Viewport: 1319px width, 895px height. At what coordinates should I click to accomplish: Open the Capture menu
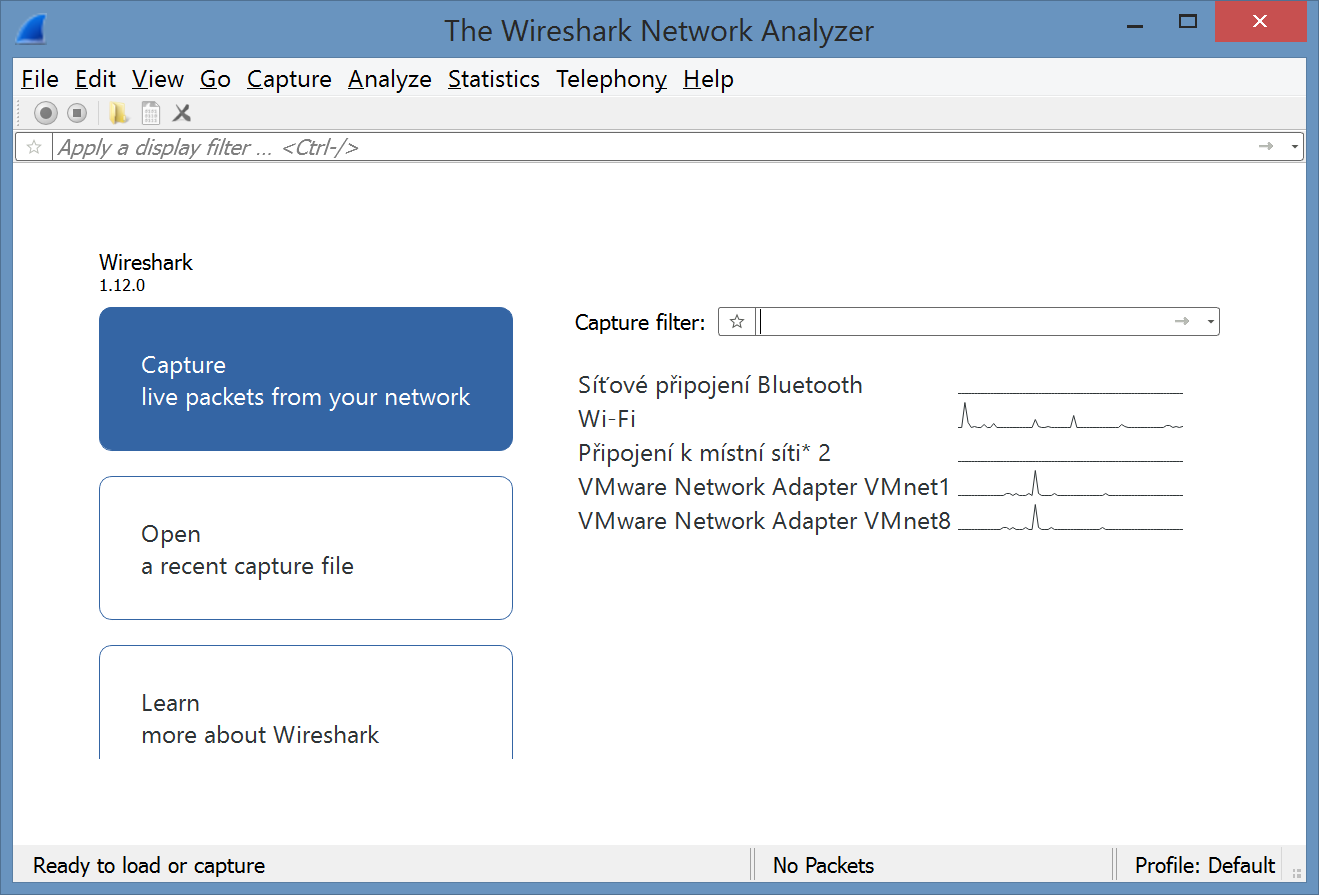289,79
